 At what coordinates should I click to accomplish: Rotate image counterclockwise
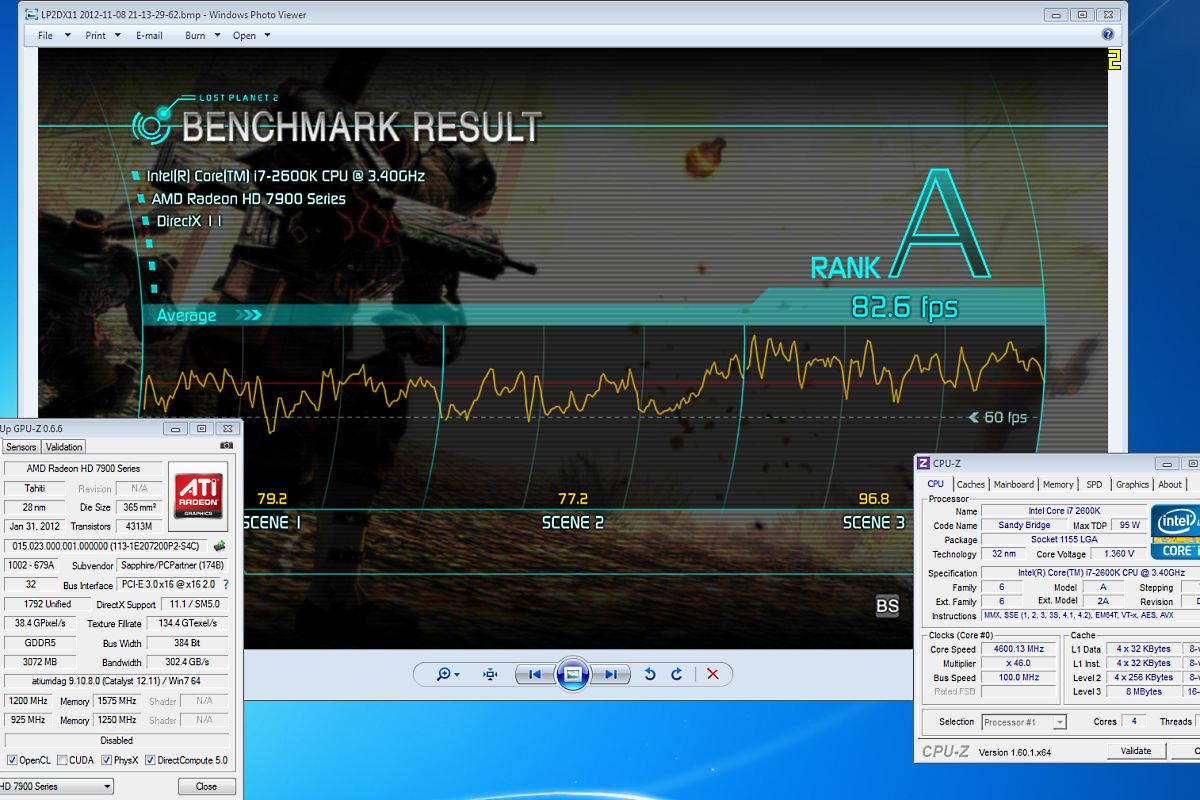tap(650, 674)
